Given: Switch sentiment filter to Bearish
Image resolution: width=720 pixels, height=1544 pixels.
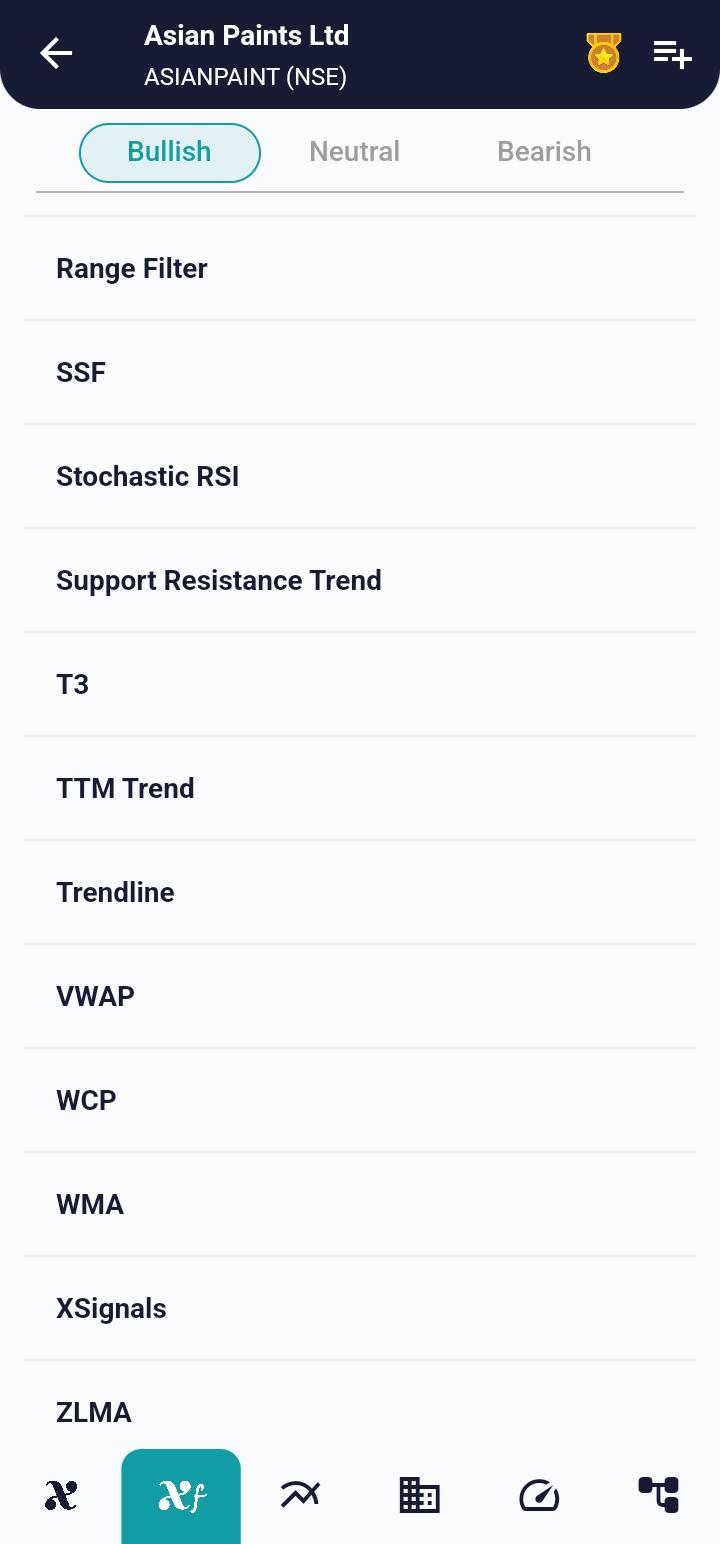Looking at the screenshot, I should (544, 151).
